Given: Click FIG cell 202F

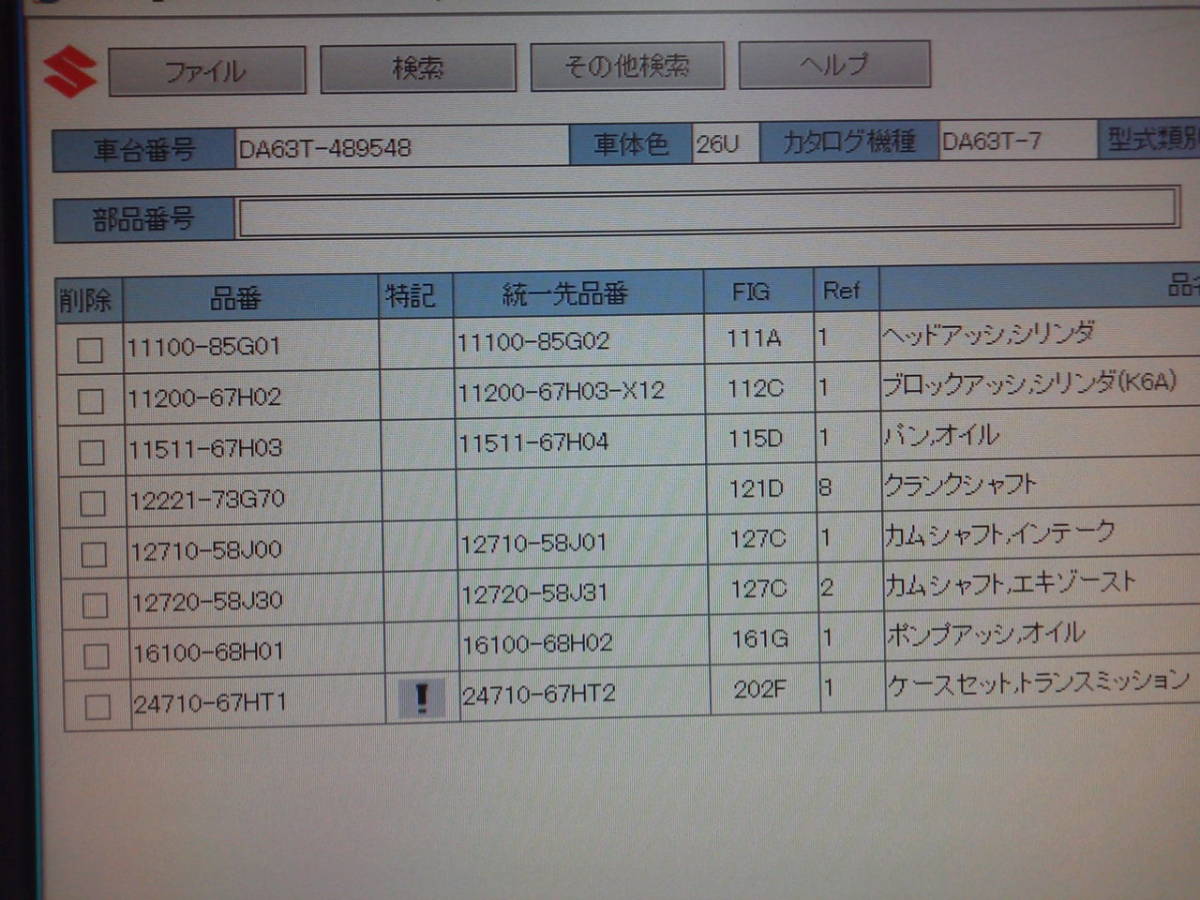Looking at the screenshot, I should tap(761, 689).
